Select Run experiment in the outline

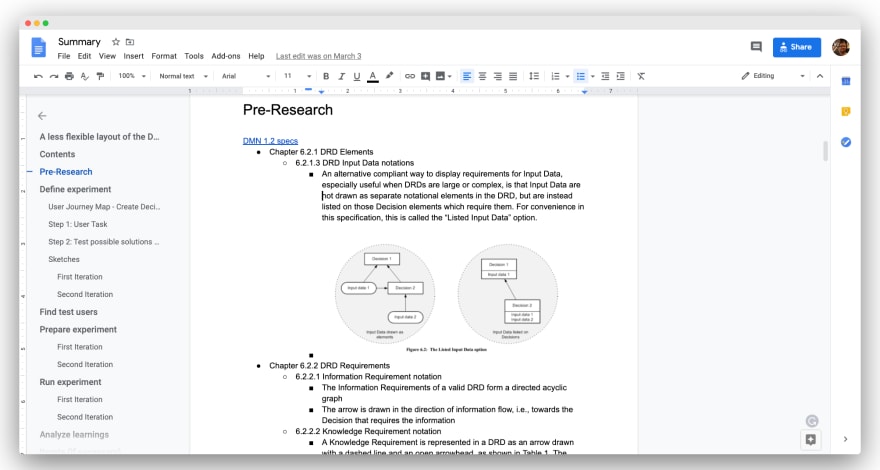(70, 382)
